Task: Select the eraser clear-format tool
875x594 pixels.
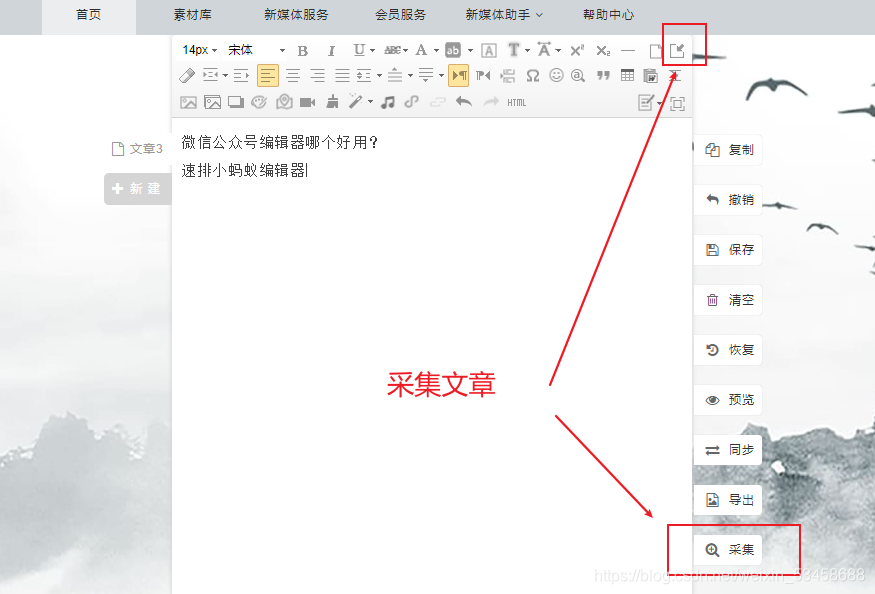Action: click(187, 75)
